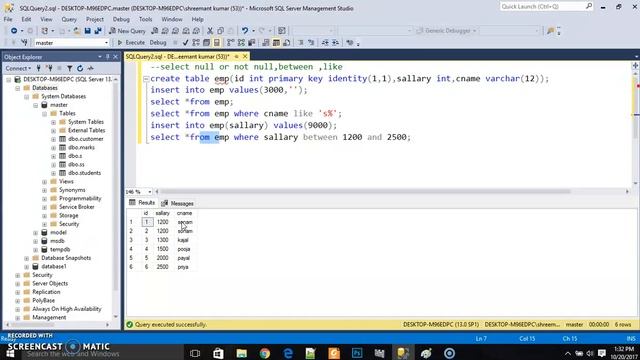Click the Refresh icon in Object Explorer
640x360 pixels.
80,68
